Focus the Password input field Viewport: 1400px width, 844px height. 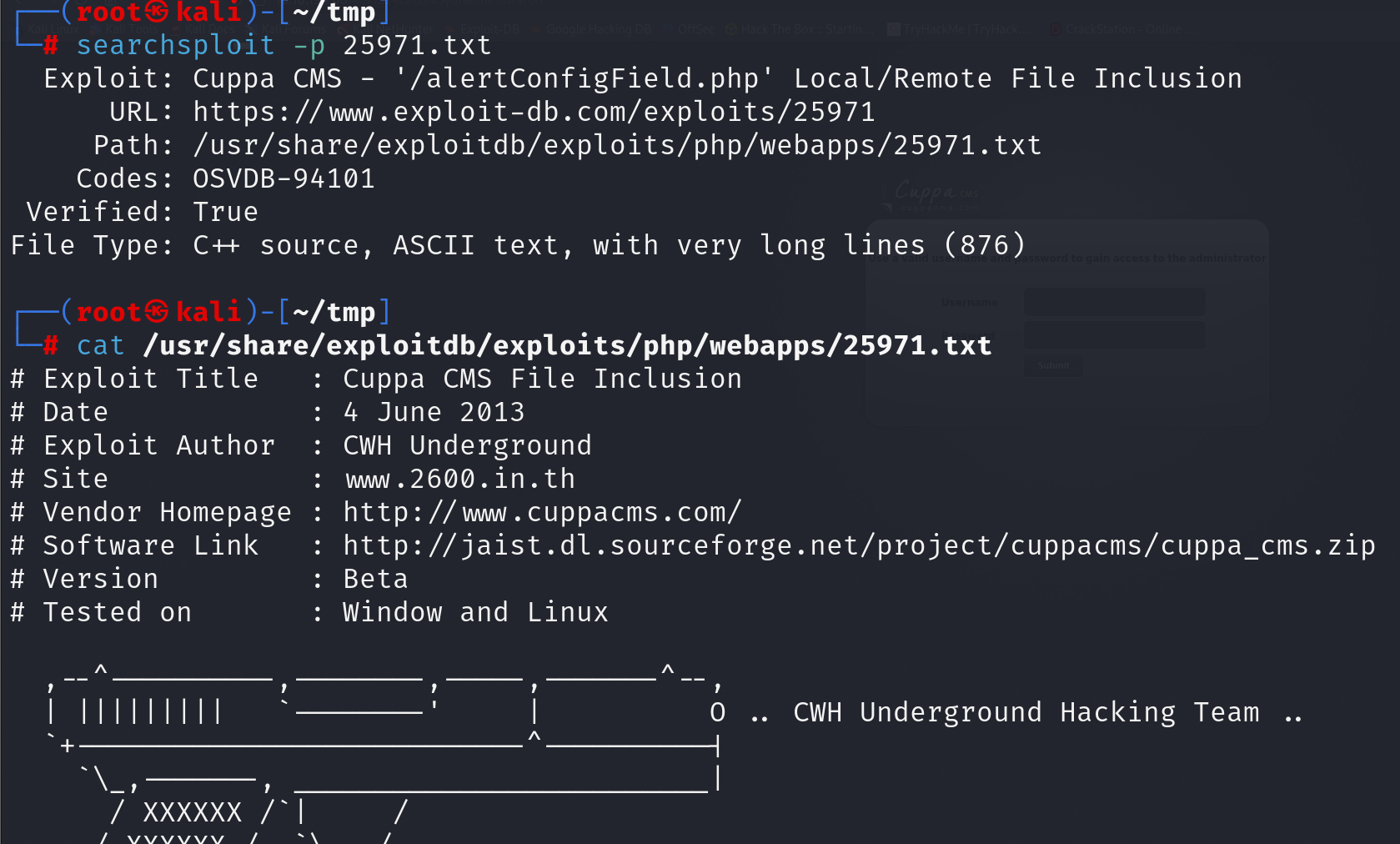click(x=1114, y=335)
